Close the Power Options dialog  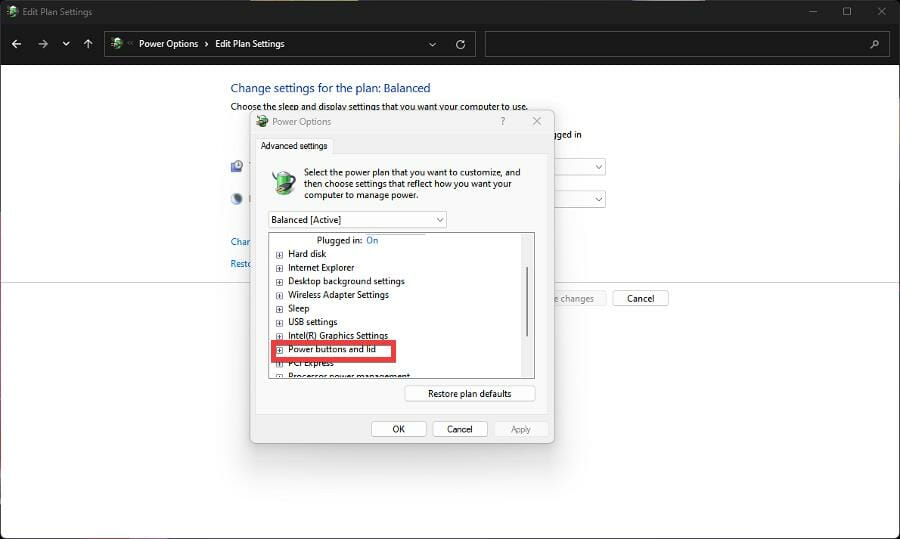pos(537,121)
